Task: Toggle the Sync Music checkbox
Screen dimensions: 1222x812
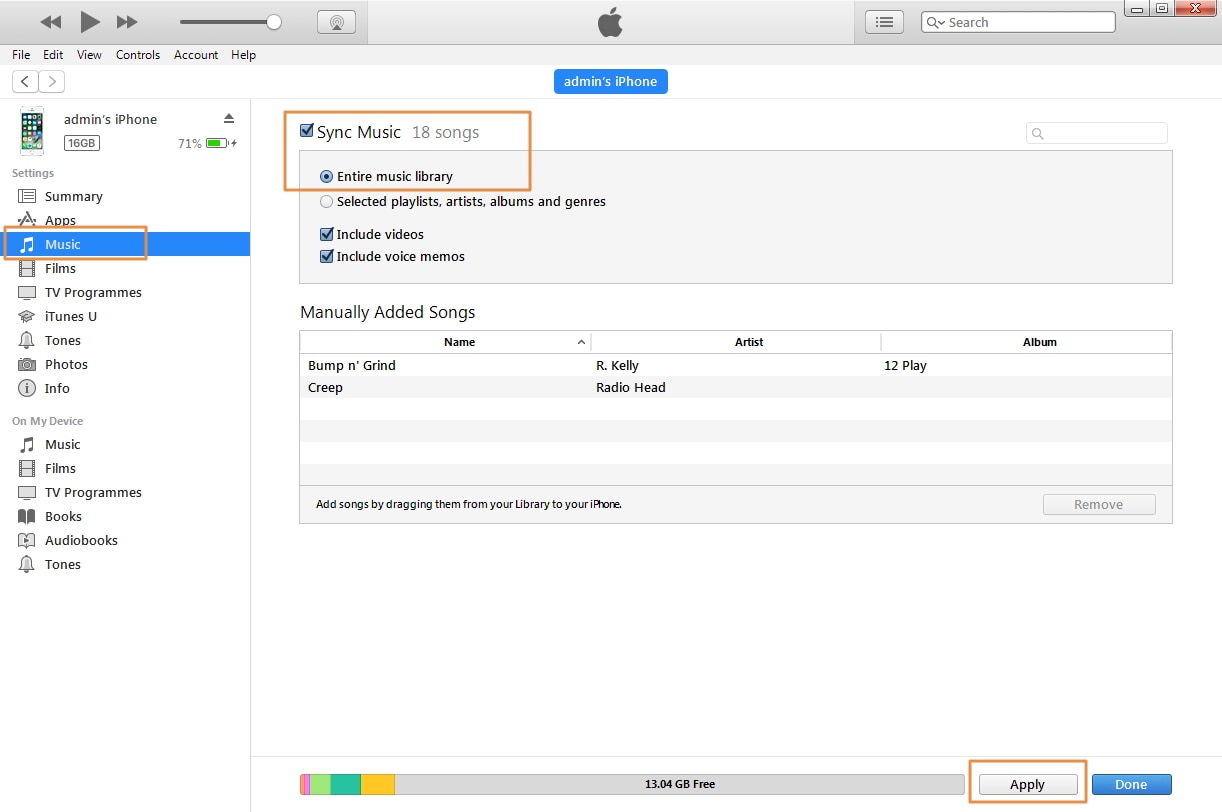Action: tap(307, 131)
